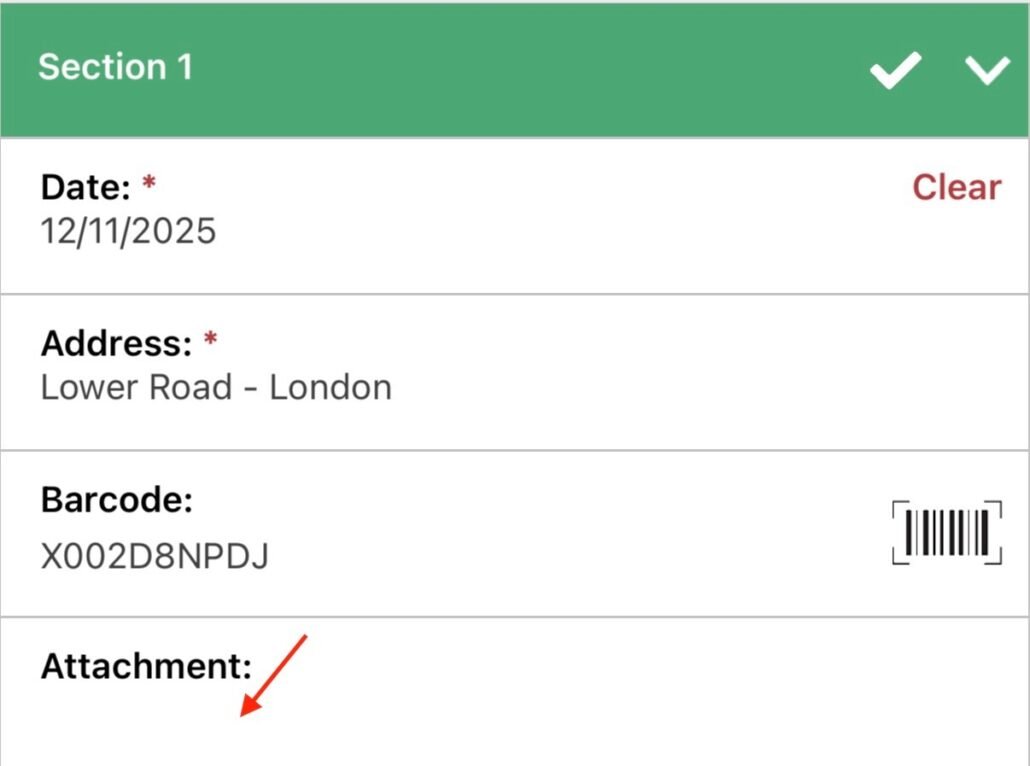The image size is (1030, 766).
Task: Click the Lower Road - London address value
Action: [x=216, y=387]
